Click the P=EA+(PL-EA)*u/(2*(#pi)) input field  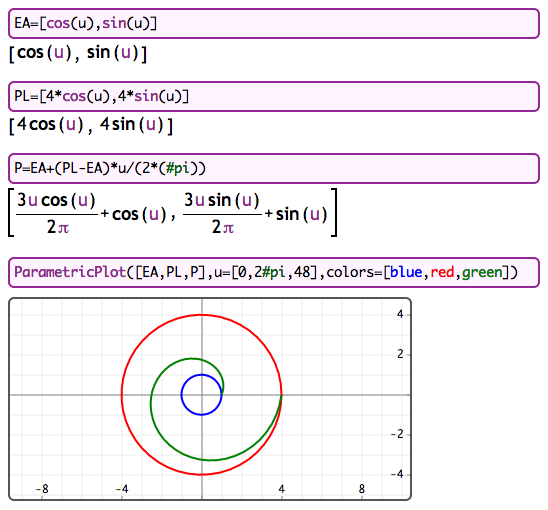pyautogui.click(x=274, y=168)
